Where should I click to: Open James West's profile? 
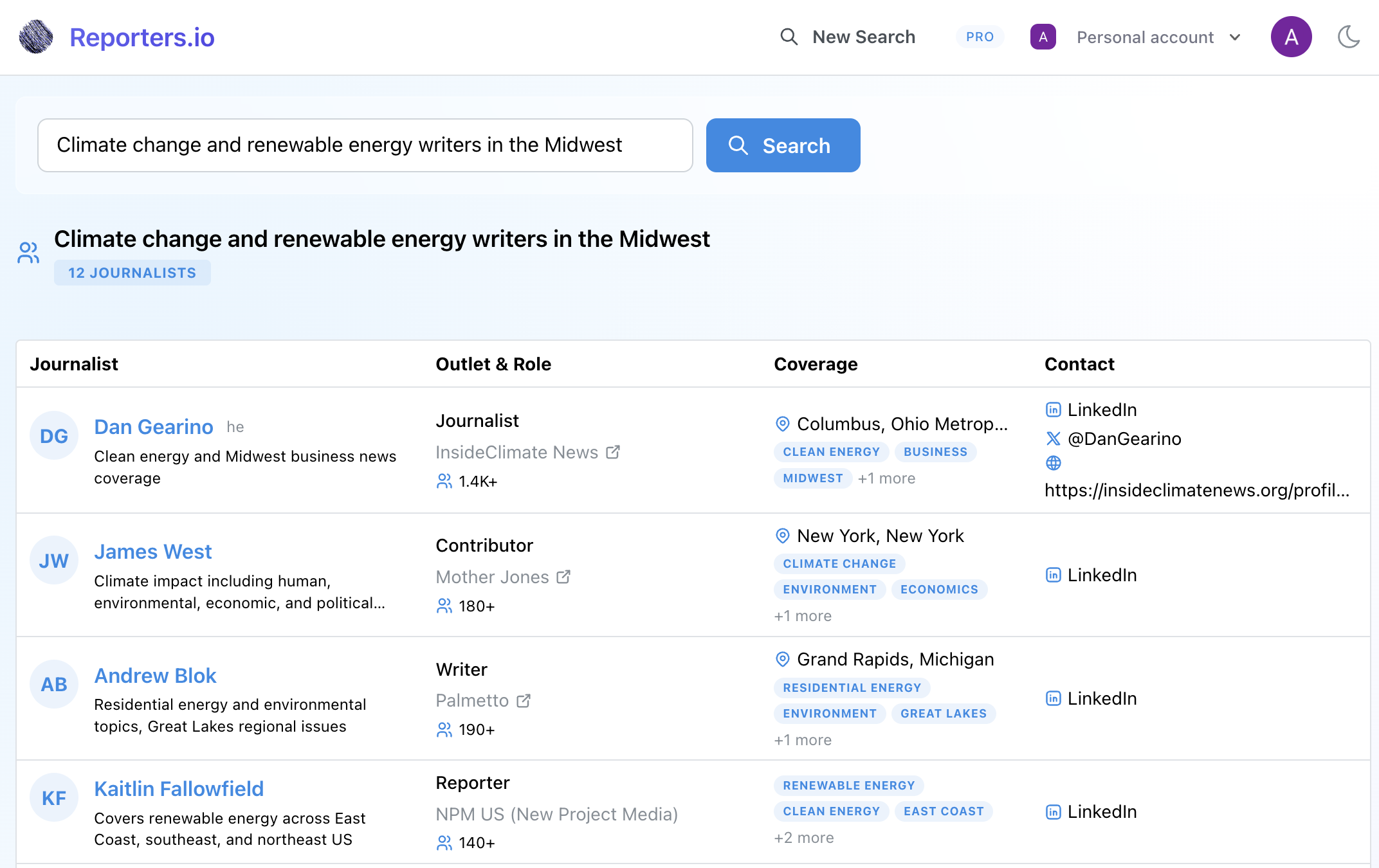152,552
